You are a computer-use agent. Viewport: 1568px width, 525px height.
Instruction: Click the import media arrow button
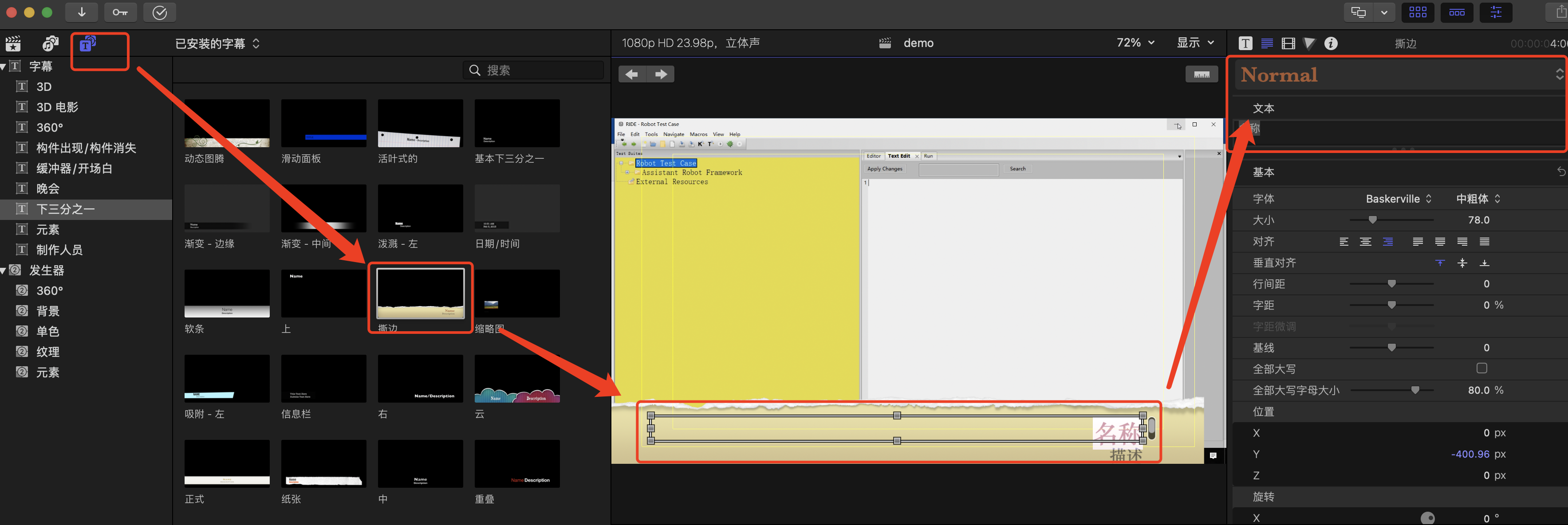[x=82, y=12]
